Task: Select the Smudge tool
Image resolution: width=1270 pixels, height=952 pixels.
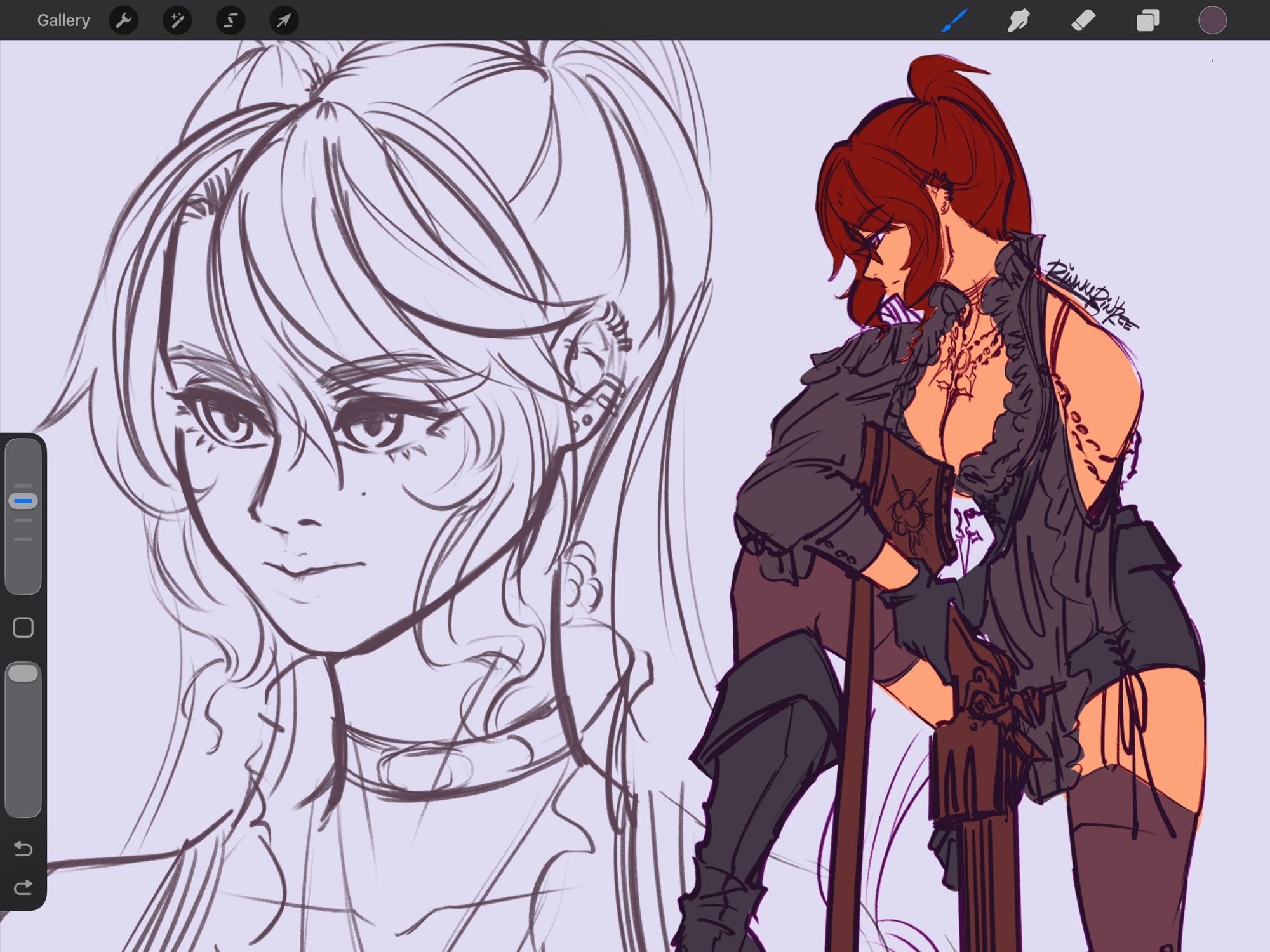Action: 1019,20
